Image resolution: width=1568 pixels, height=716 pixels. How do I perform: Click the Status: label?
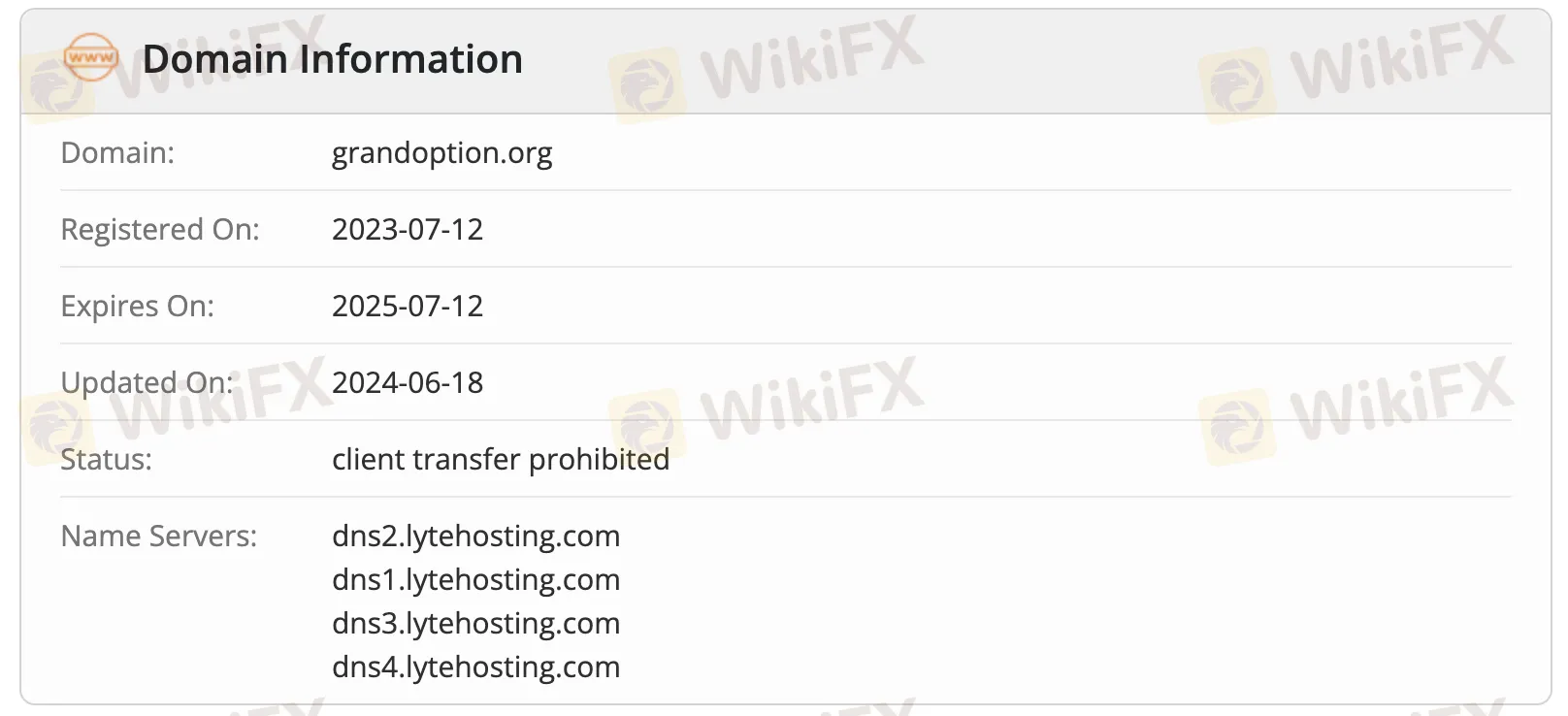(106, 459)
